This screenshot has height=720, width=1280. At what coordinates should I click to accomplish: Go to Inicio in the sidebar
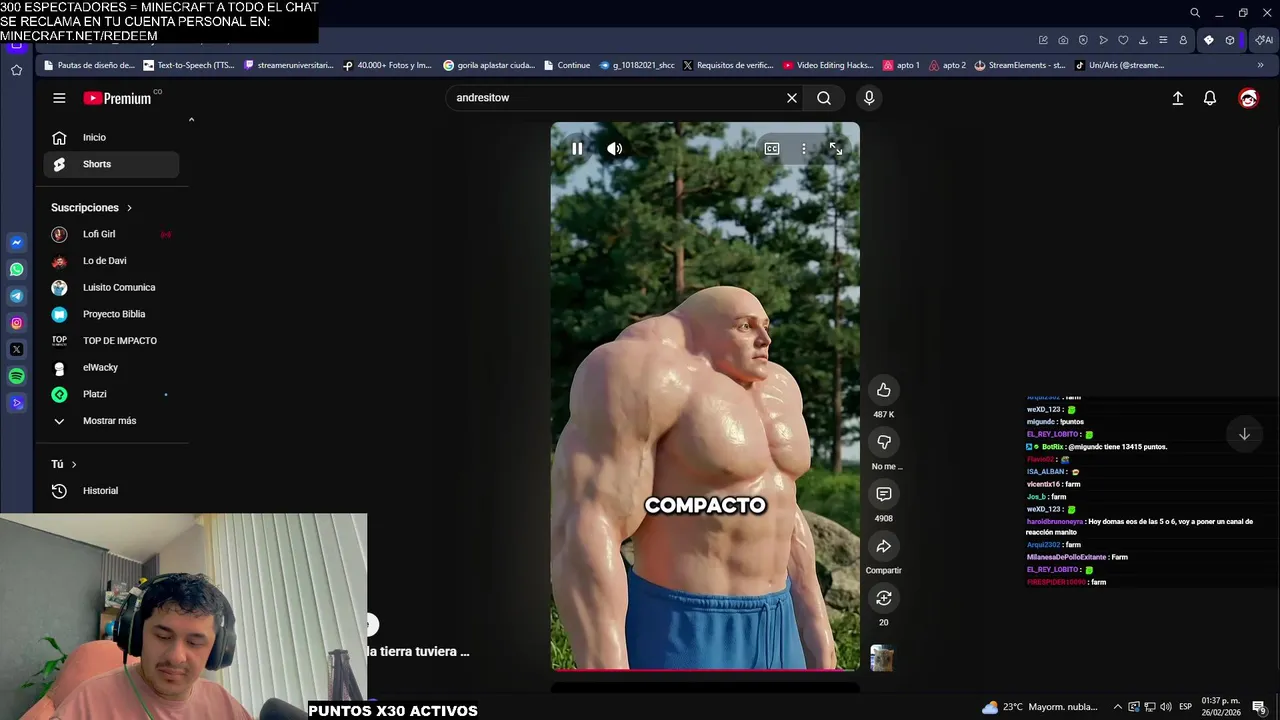tap(111, 137)
